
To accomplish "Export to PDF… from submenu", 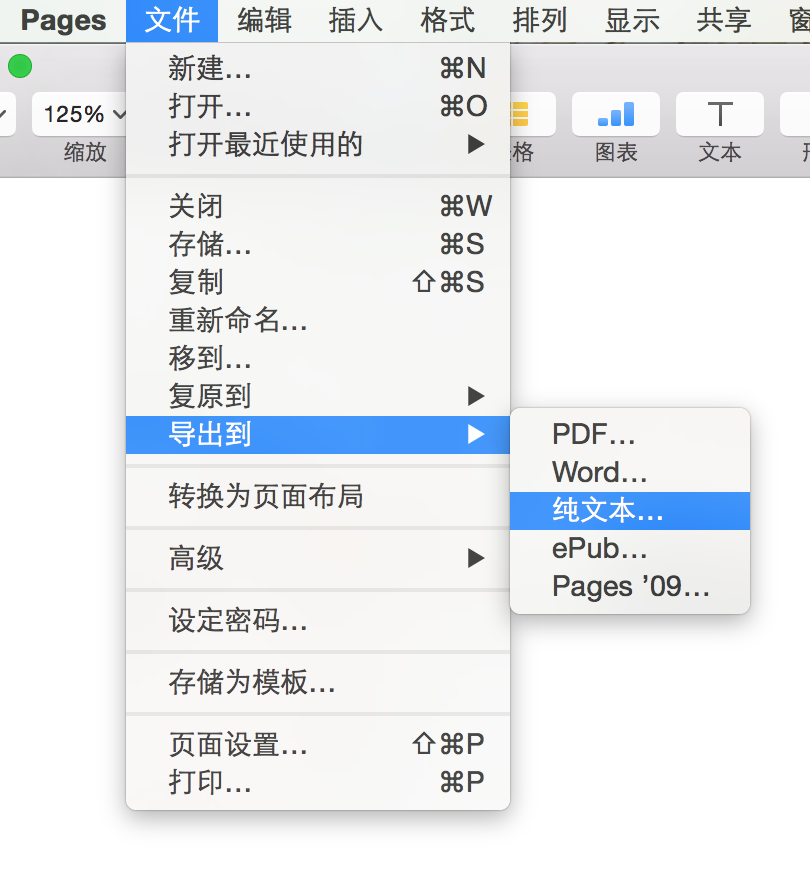I will point(630,434).
